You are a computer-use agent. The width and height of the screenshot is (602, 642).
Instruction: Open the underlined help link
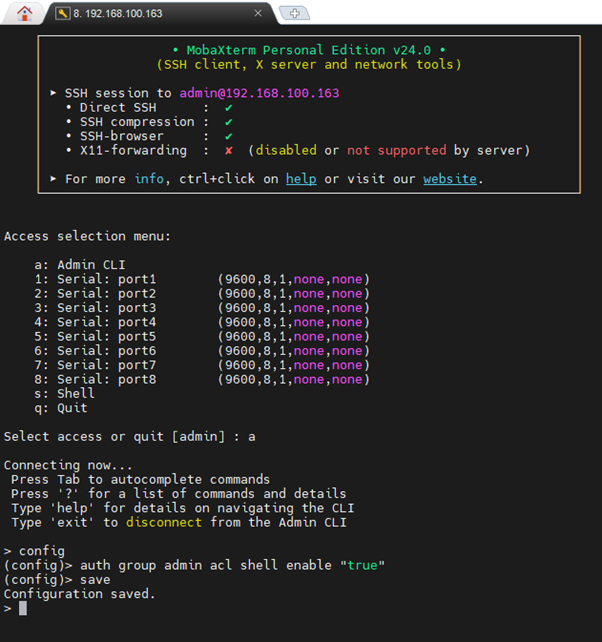point(301,180)
